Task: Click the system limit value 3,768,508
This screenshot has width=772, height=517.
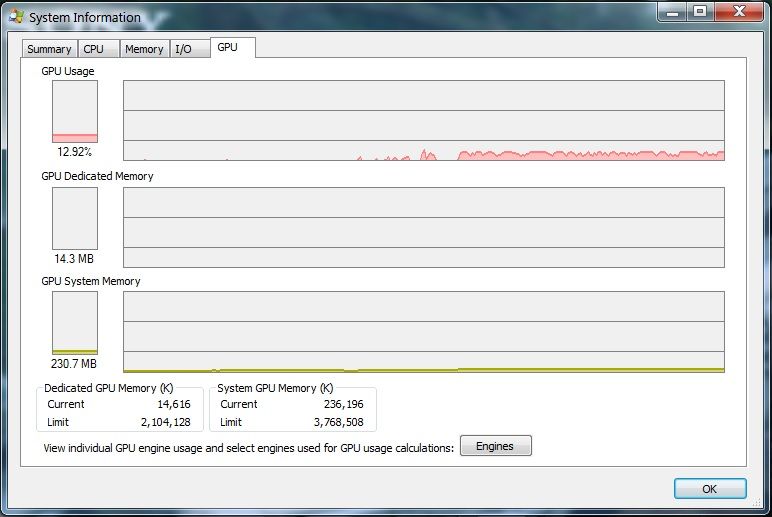Action: (x=339, y=422)
